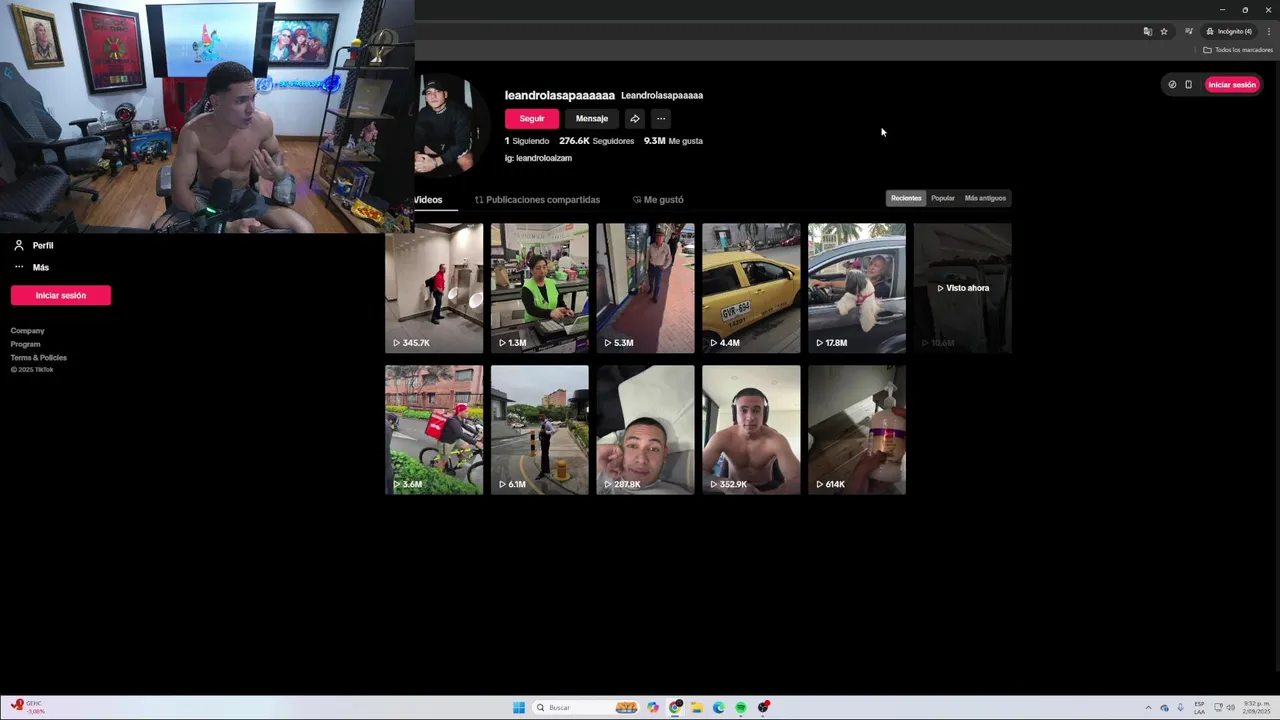Open the video with 1.3M views
Image resolution: width=1280 pixels, height=720 pixels.
click(x=540, y=288)
